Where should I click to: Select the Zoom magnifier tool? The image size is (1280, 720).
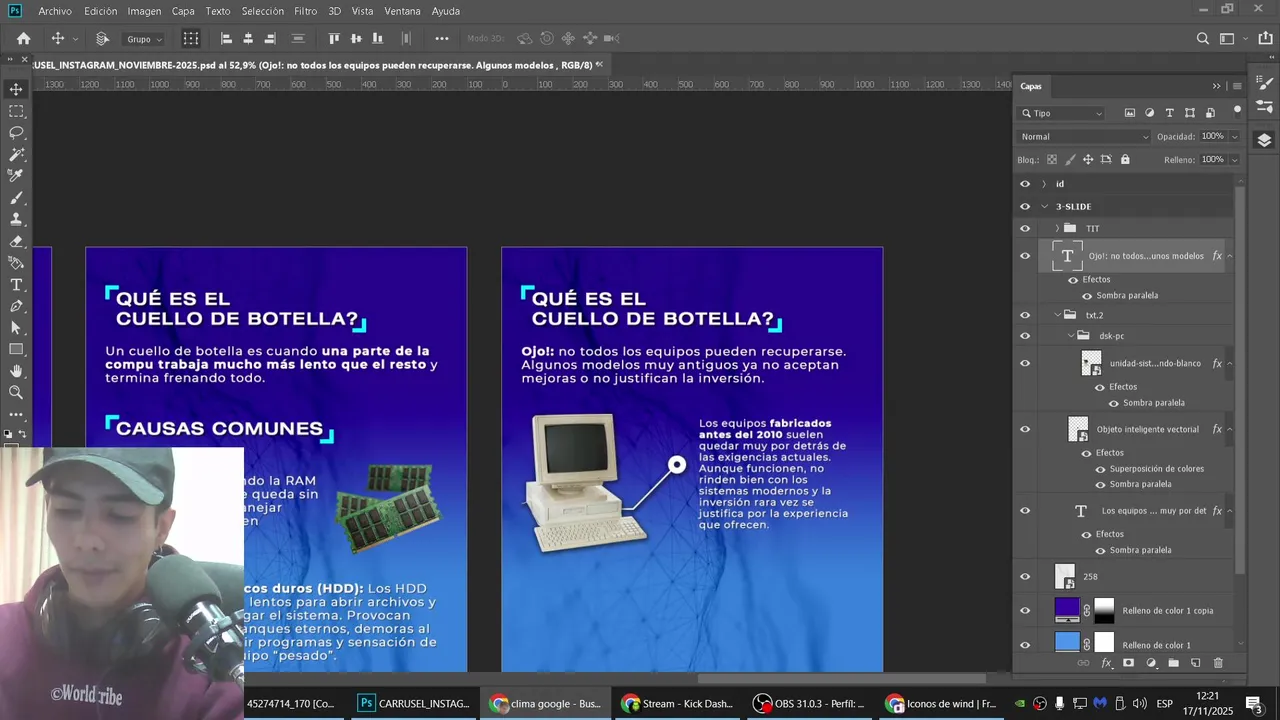16,393
